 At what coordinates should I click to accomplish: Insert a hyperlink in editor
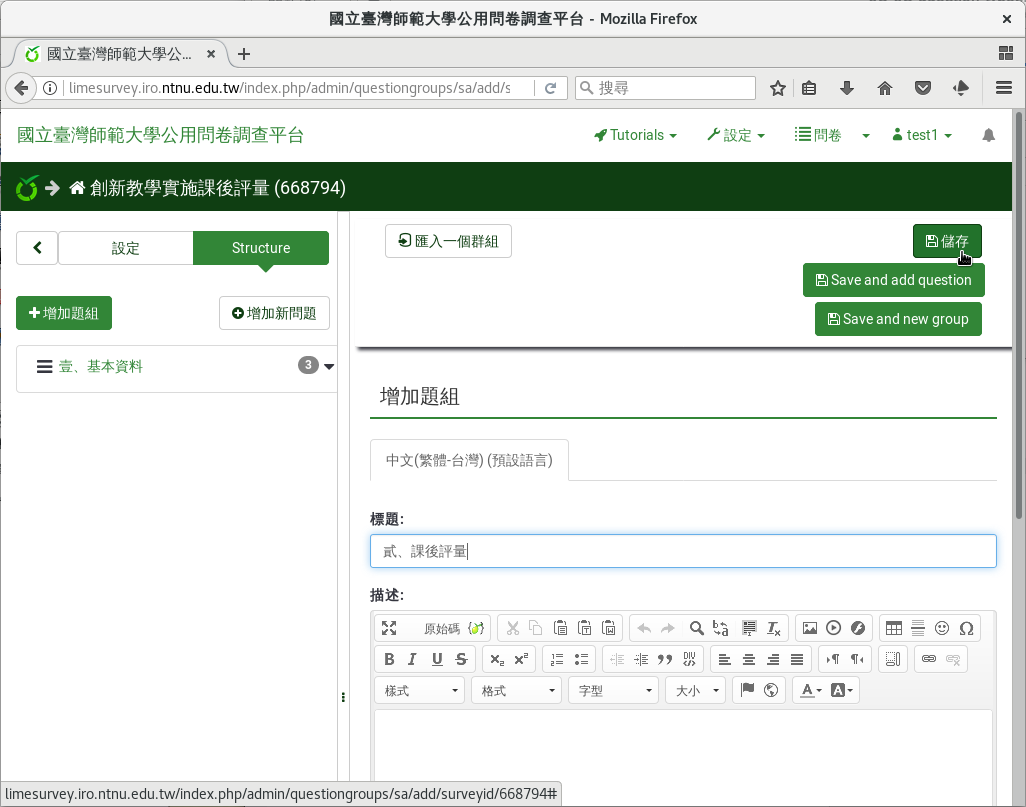point(929,659)
